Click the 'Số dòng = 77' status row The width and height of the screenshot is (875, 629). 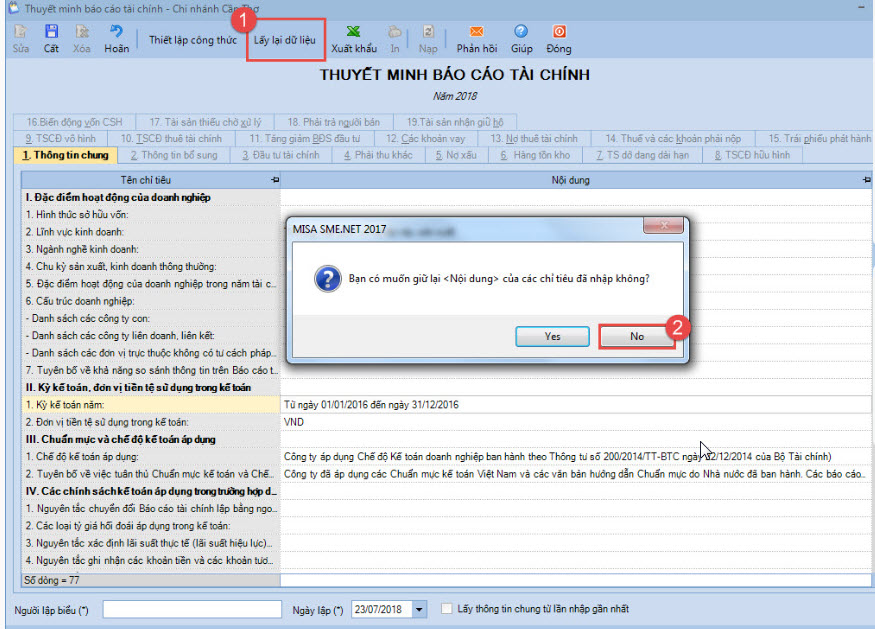151,580
